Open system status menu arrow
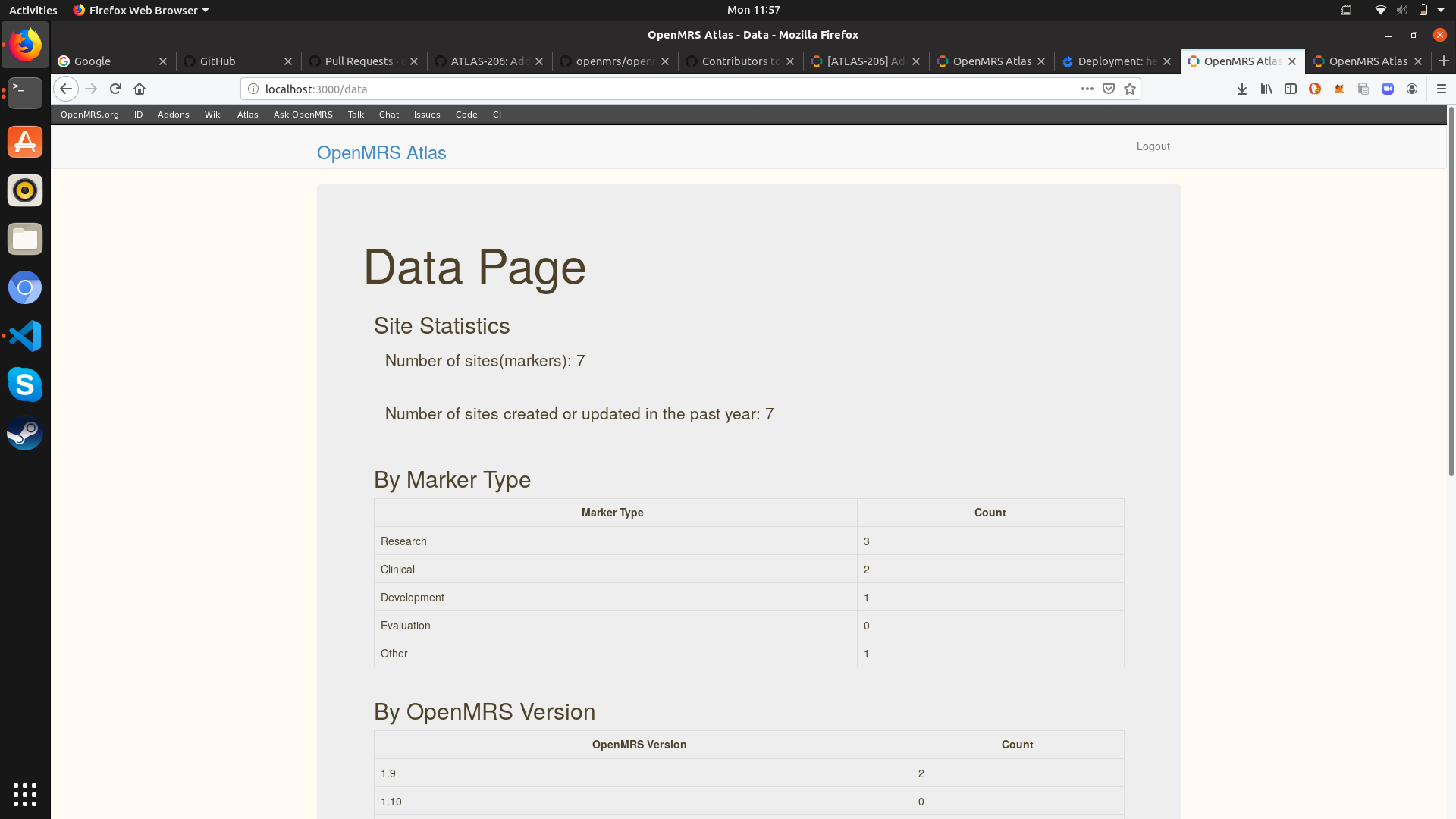1456x819 pixels. pos(1441,10)
